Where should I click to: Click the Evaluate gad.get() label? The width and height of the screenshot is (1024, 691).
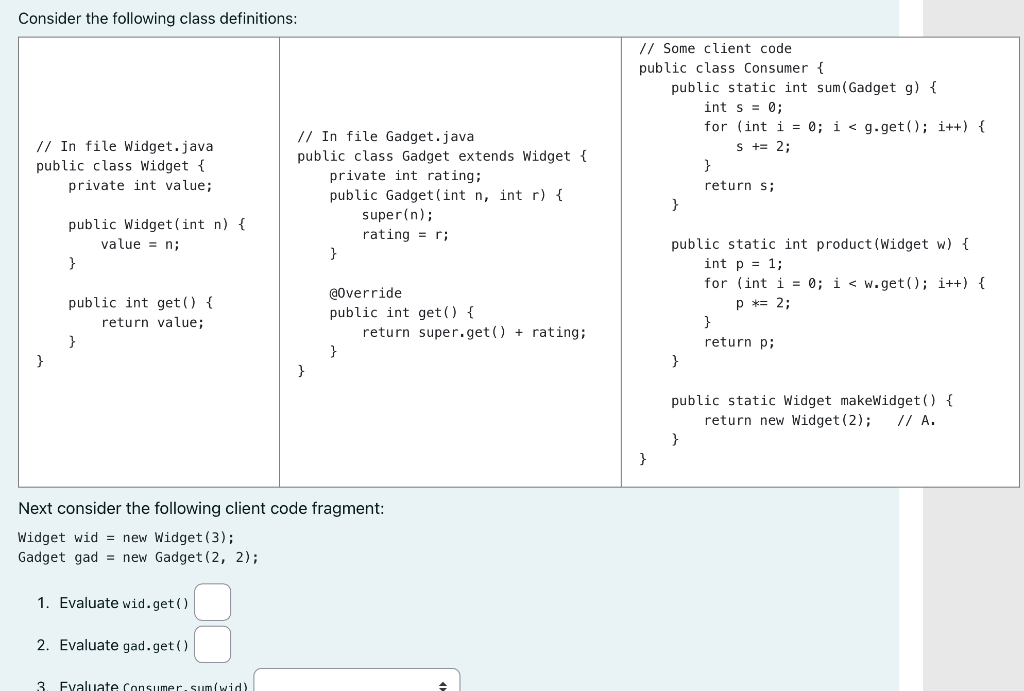123,644
